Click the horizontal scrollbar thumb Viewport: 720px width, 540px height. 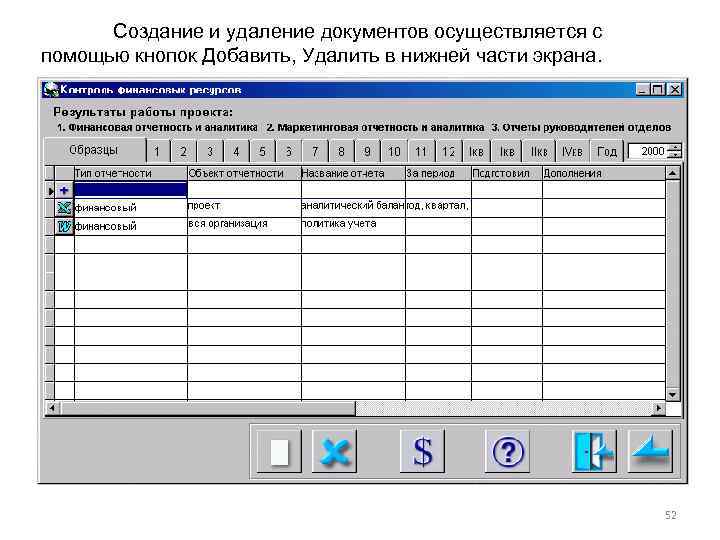[x=208, y=408]
